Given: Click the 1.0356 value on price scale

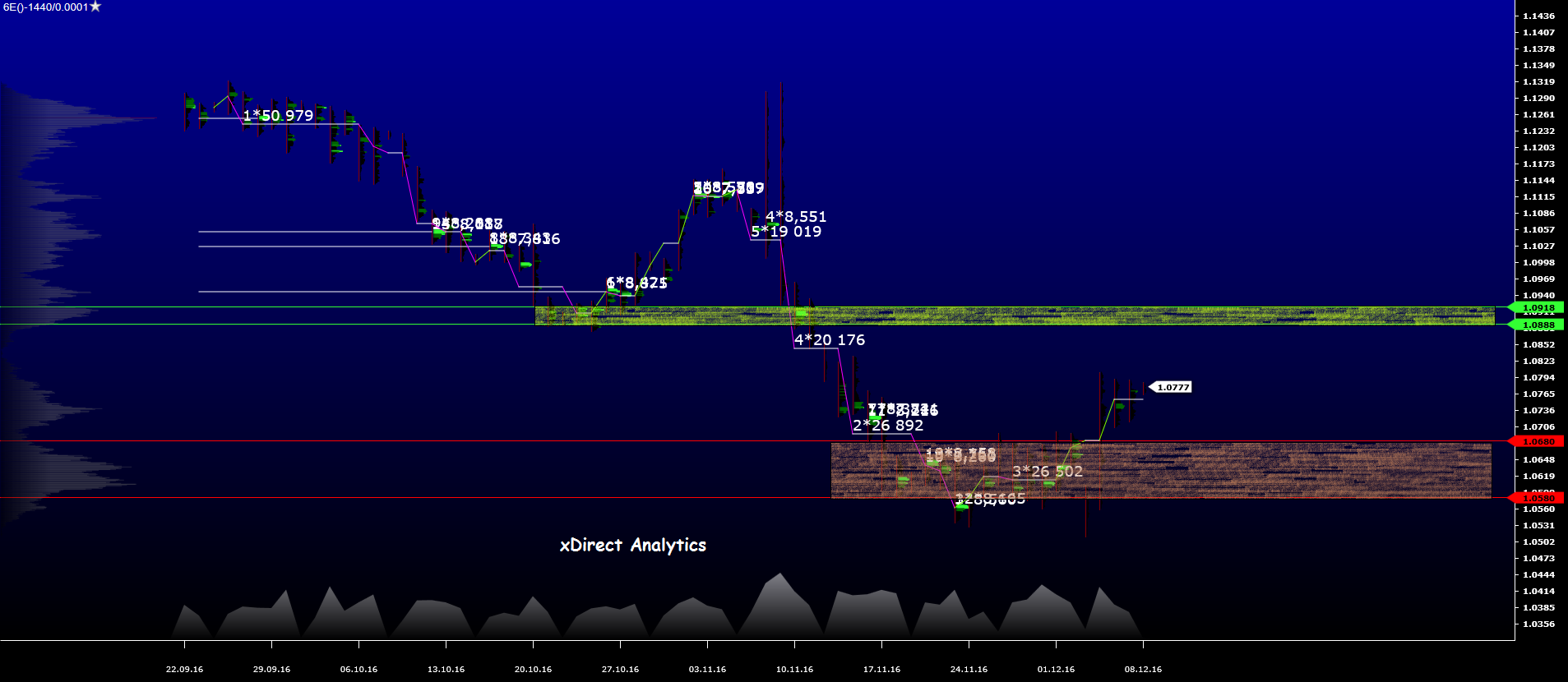Looking at the screenshot, I should click(x=1538, y=624).
